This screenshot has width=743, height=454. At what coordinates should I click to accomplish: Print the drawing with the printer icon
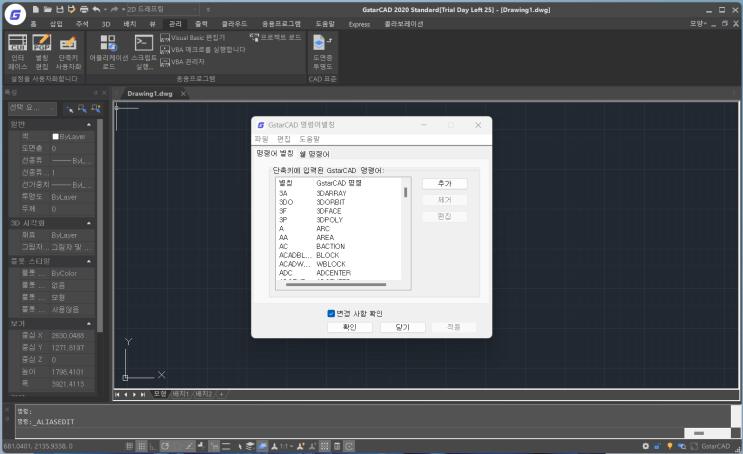84,9
